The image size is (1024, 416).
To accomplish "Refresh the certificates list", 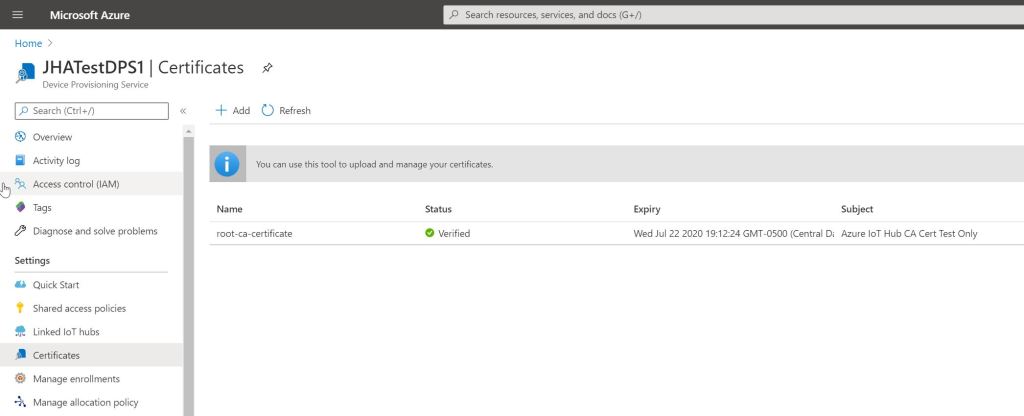I will 286,111.
